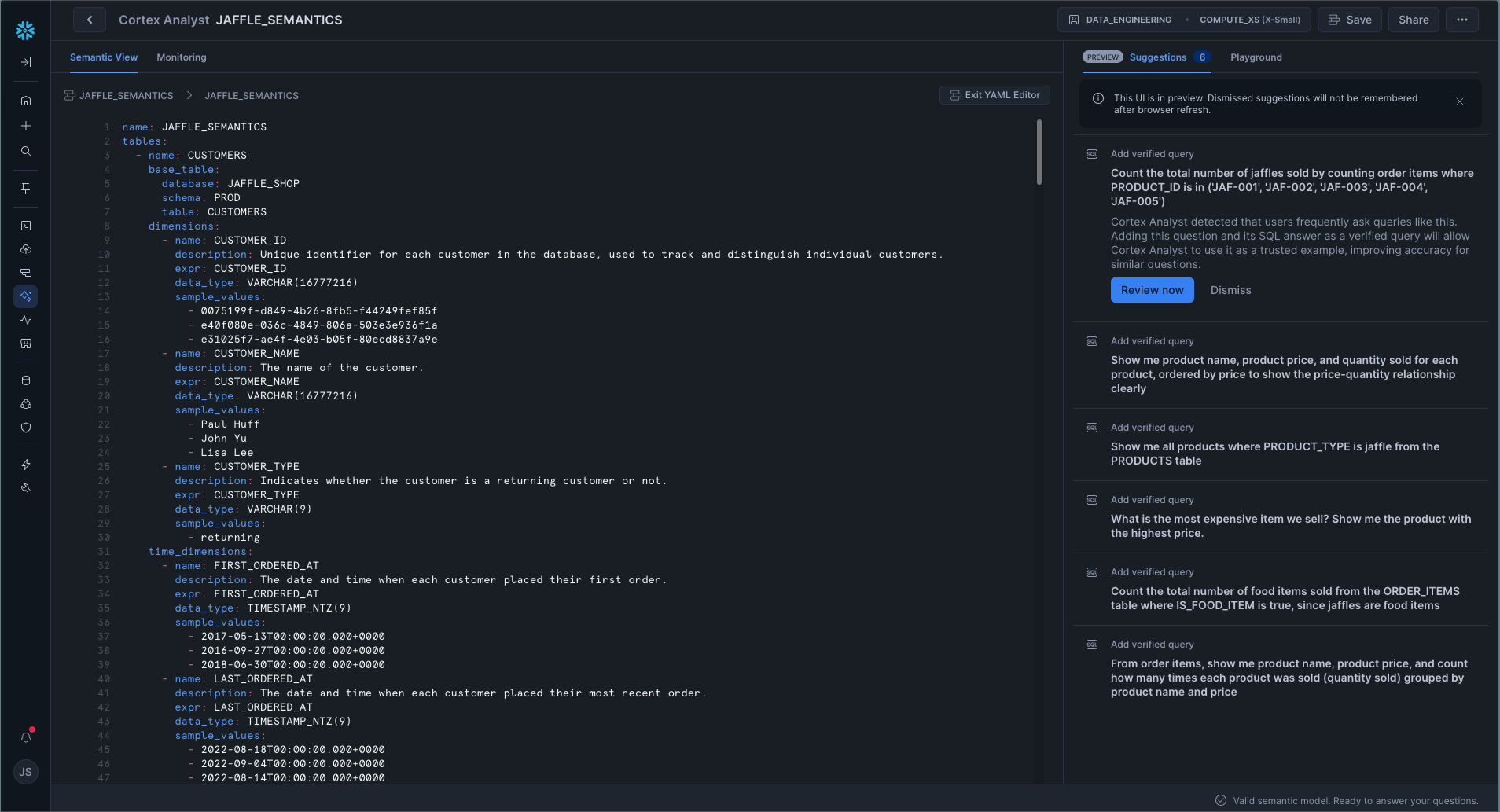The width and height of the screenshot is (1500, 812).
Task: Expand the product name and price grouped suggestion
Action: tap(1289, 678)
